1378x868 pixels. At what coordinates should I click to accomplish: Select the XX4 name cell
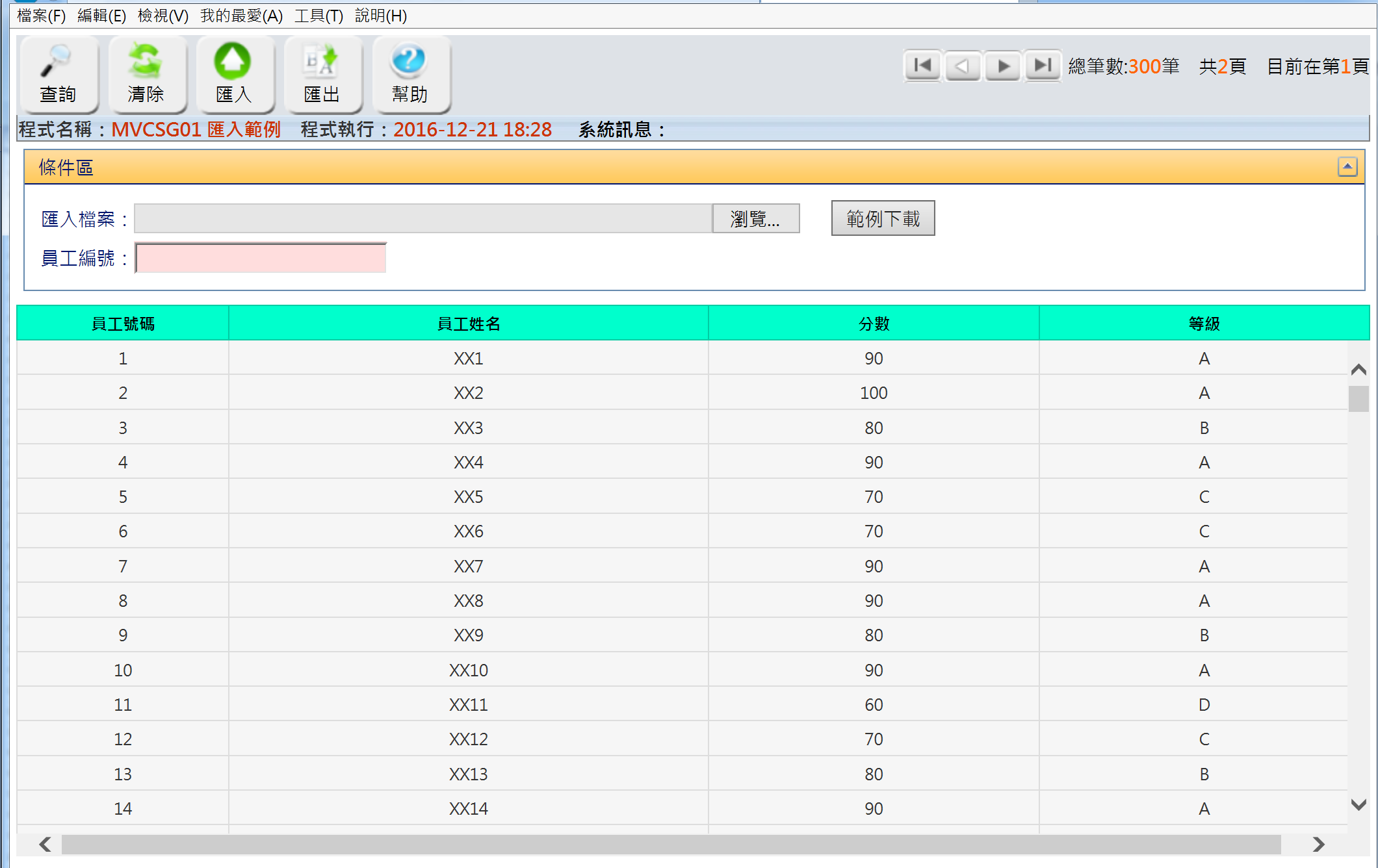click(469, 462)
